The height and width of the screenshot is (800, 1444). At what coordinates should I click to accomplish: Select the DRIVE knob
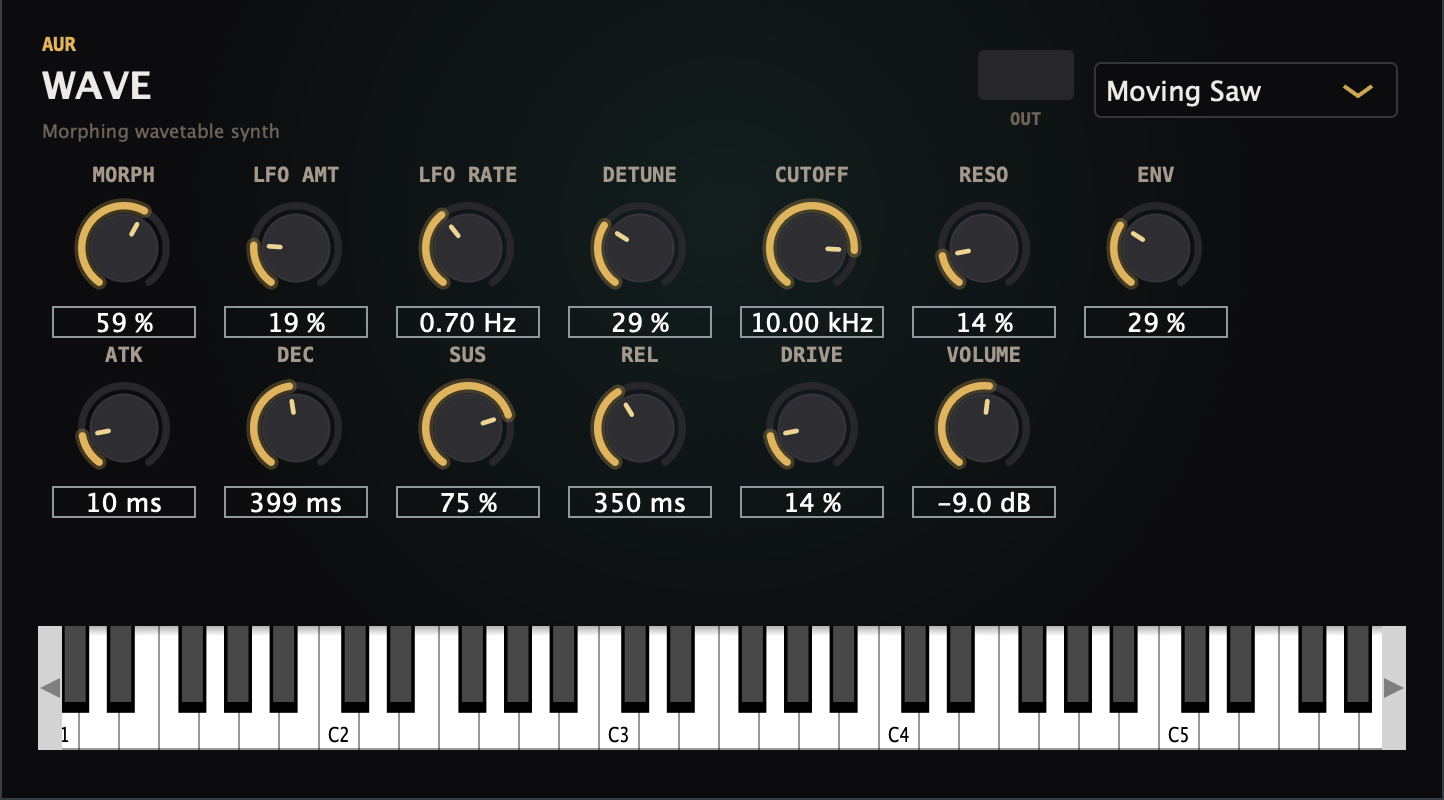(x=811, y=427)
